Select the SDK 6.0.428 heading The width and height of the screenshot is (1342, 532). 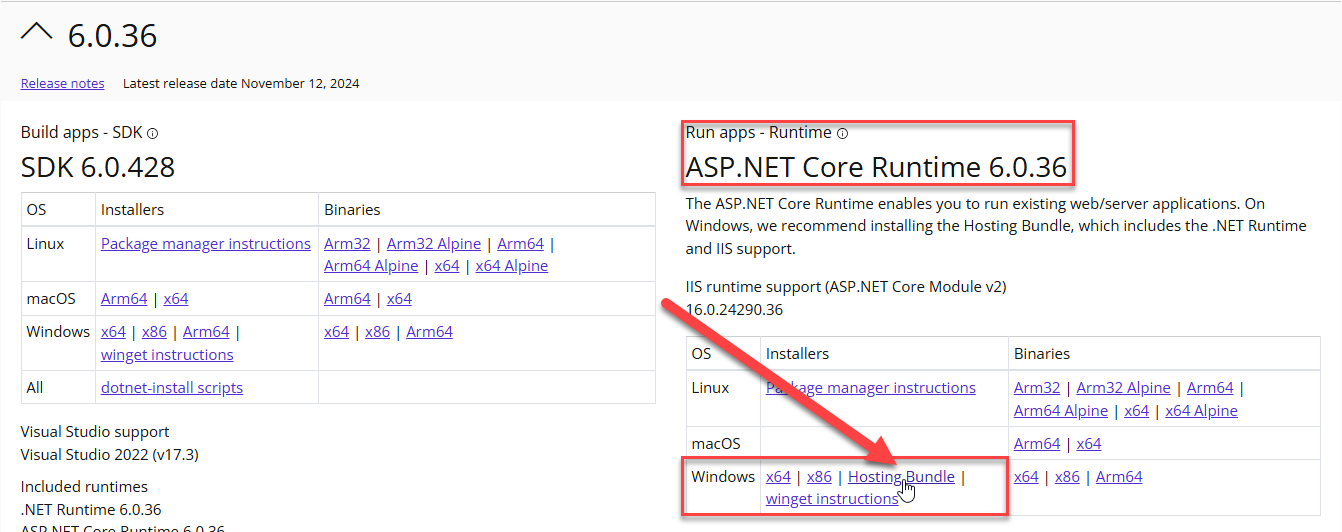click(98, 167)
